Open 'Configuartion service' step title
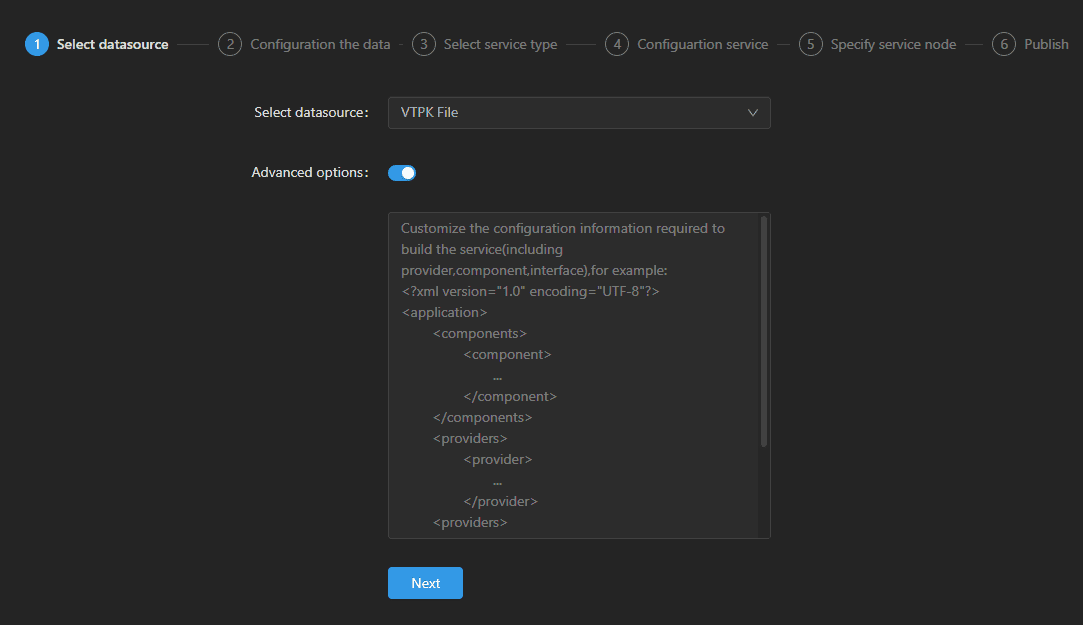This screenshot has height=625, width=1083. coord(702,44)
